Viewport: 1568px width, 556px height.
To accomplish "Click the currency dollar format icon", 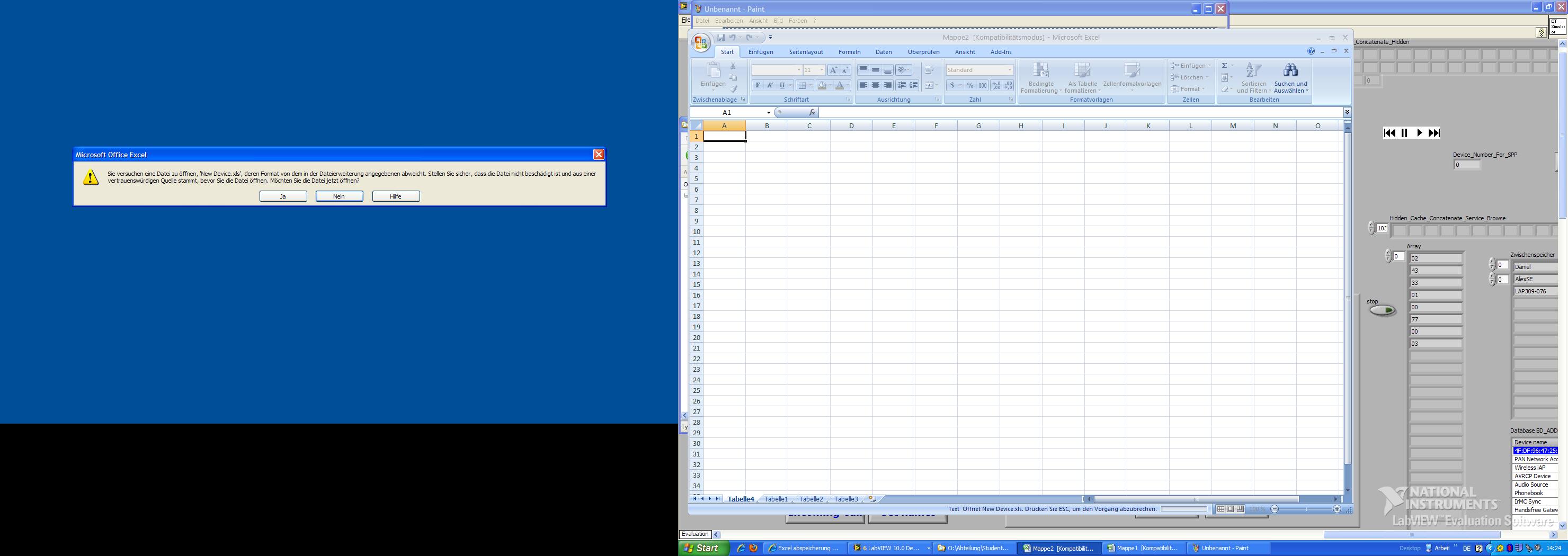I will click(x=952, y=86).
